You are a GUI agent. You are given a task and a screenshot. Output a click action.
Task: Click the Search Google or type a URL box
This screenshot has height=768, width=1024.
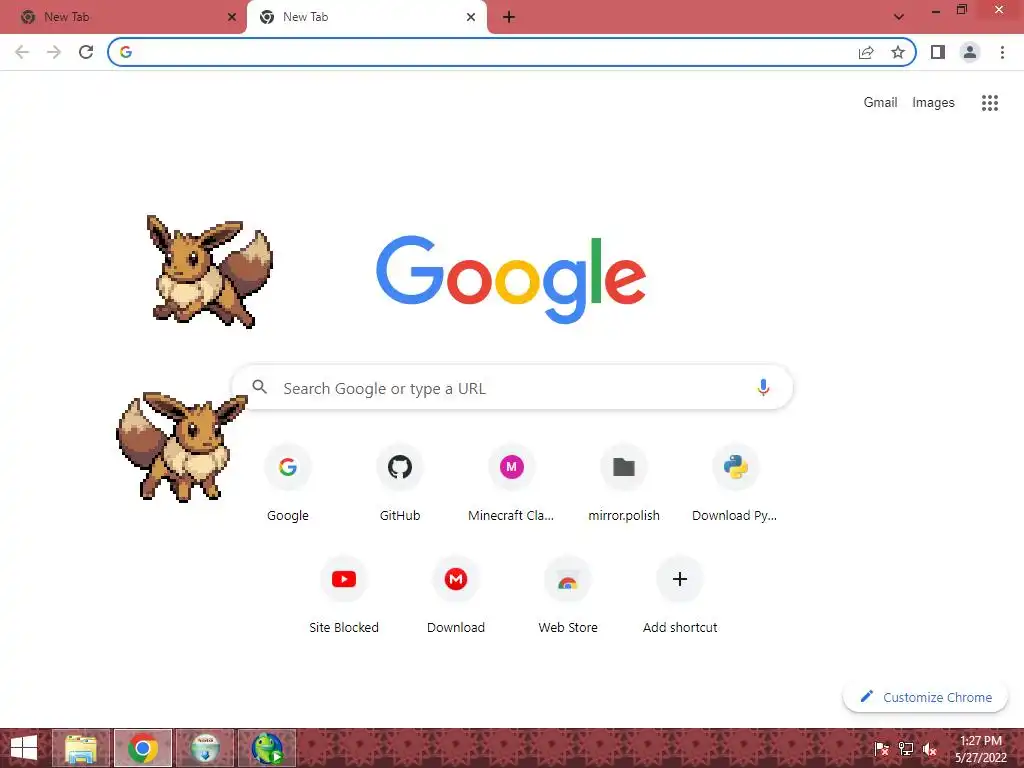pos(513,388)
